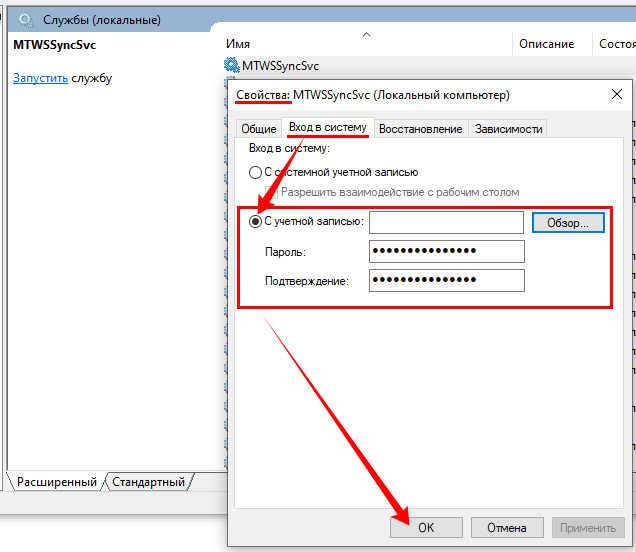Select the MTWSSyncSvc gear icon in the list

pos(233,66)
